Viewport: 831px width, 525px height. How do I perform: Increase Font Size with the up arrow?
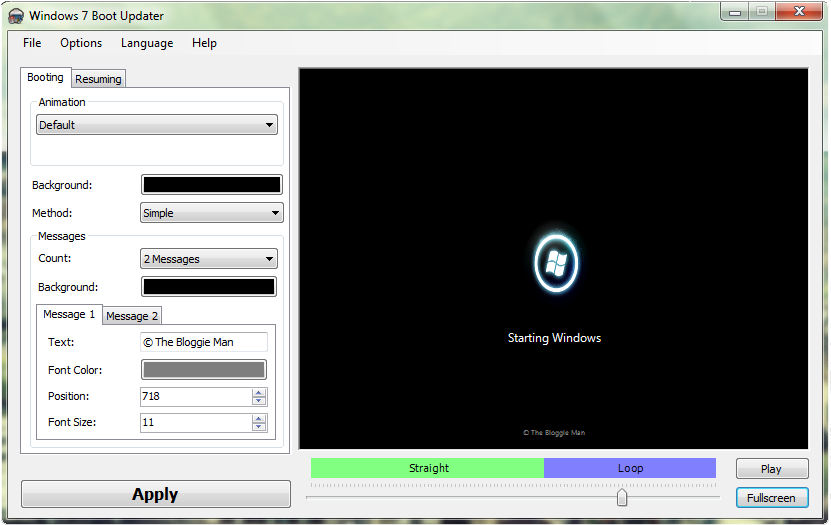pos(259,419)
